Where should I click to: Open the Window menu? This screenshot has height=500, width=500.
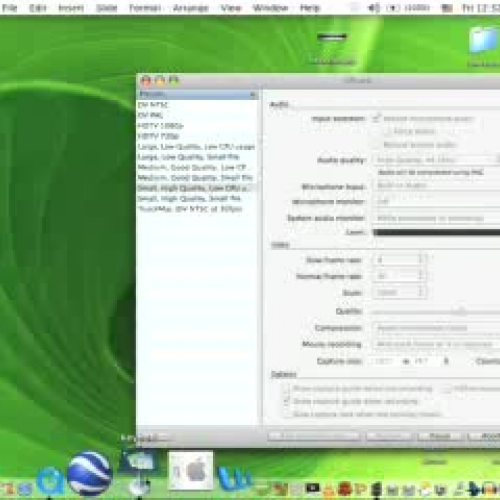pos(270,8)
